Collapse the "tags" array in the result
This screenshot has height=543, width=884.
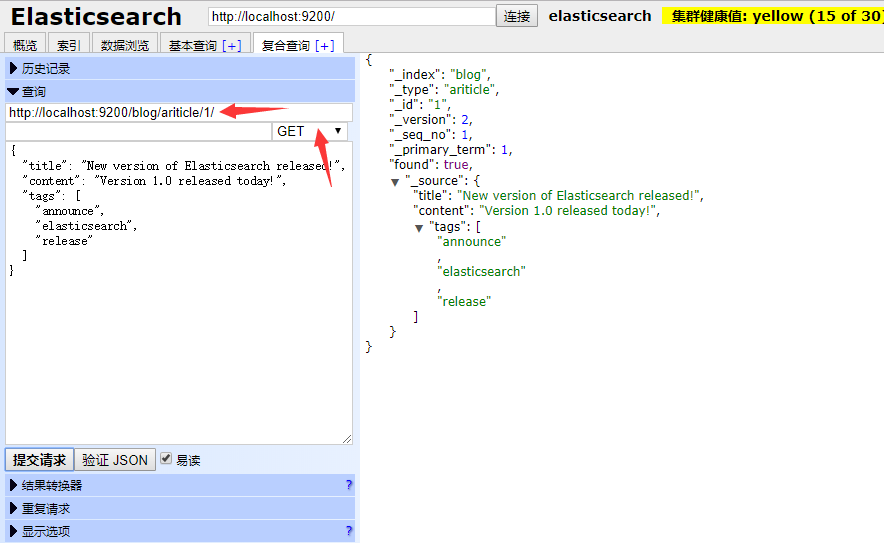[x=419, y=228]
